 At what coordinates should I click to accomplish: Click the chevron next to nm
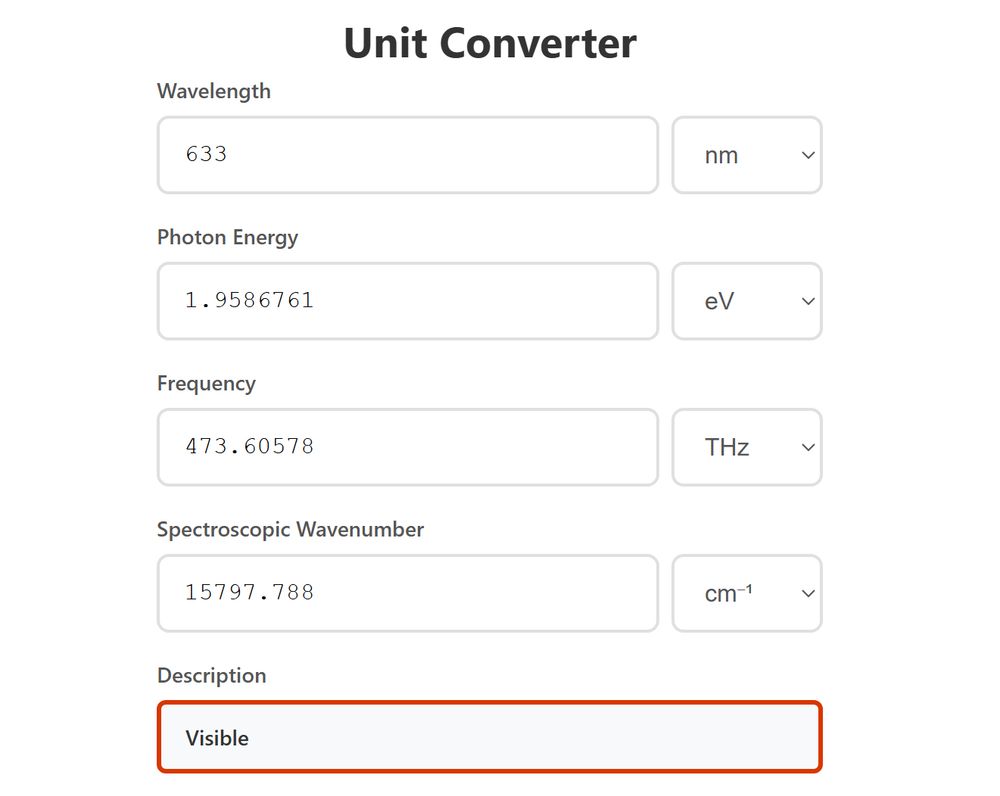[x=806, y=155]
